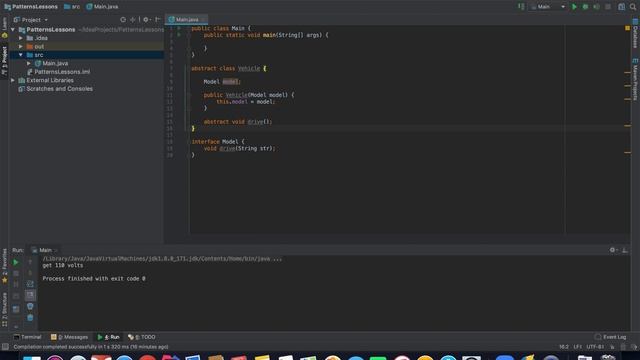Expand the Main.java node in the tree
Viewport: 640px width, 360px height.
tap(29, 63)
